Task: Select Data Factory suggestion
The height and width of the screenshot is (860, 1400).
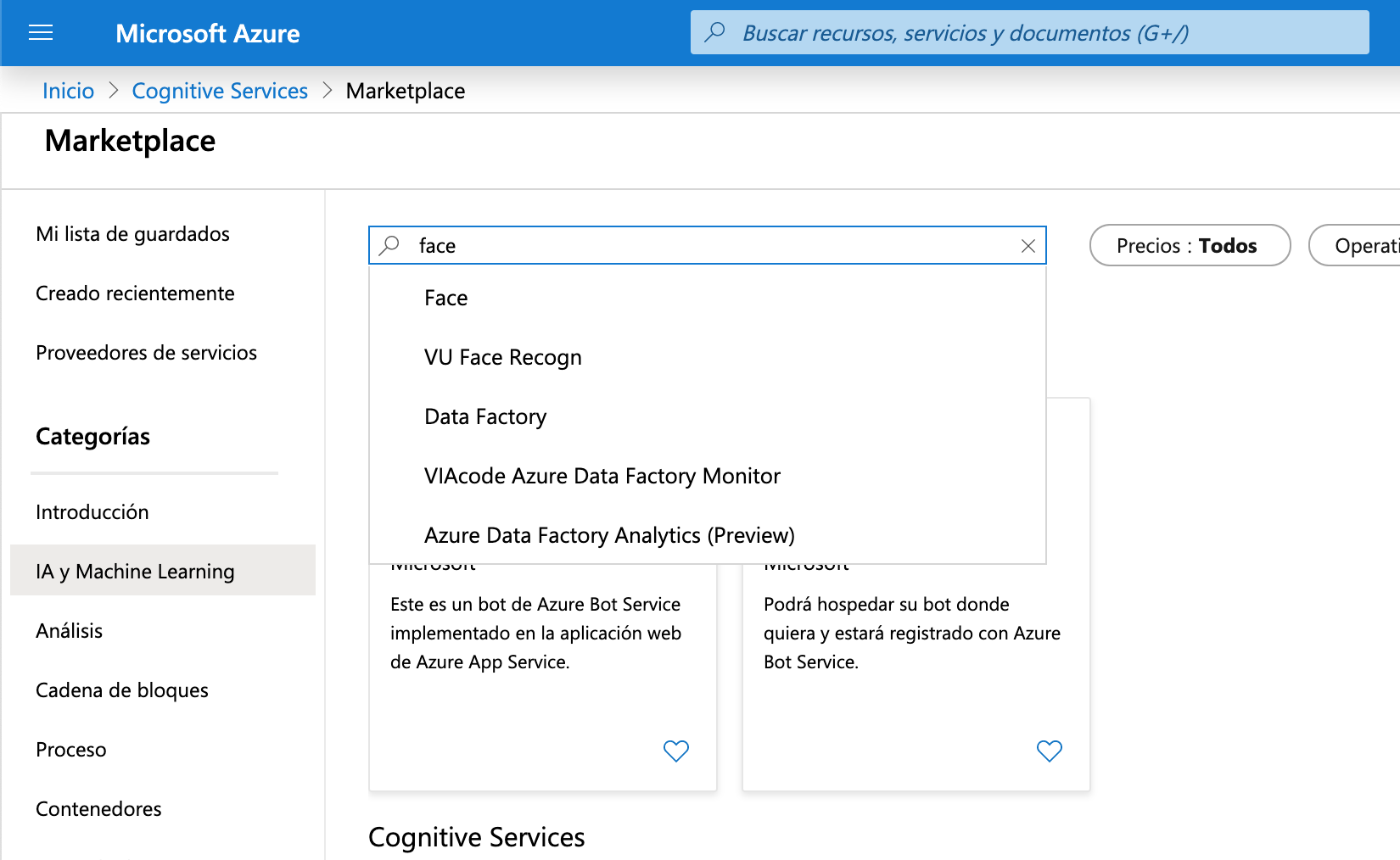Action: pyautogui.click(x=708, y=416)
